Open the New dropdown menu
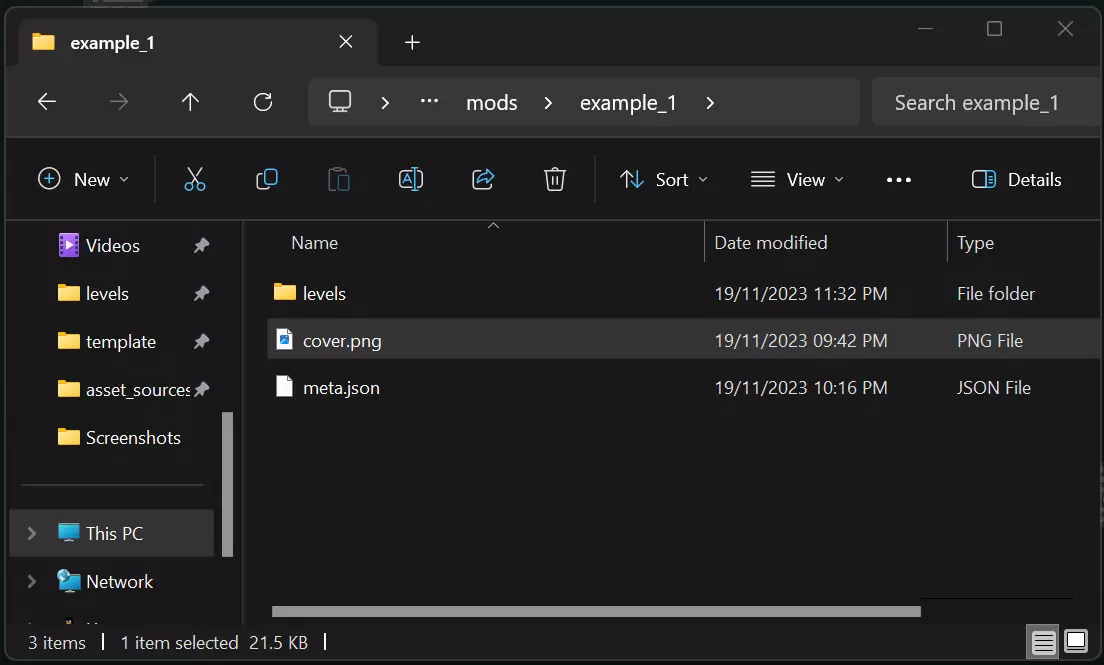Screen dimensions: 1104x665 tap(83, 180)
